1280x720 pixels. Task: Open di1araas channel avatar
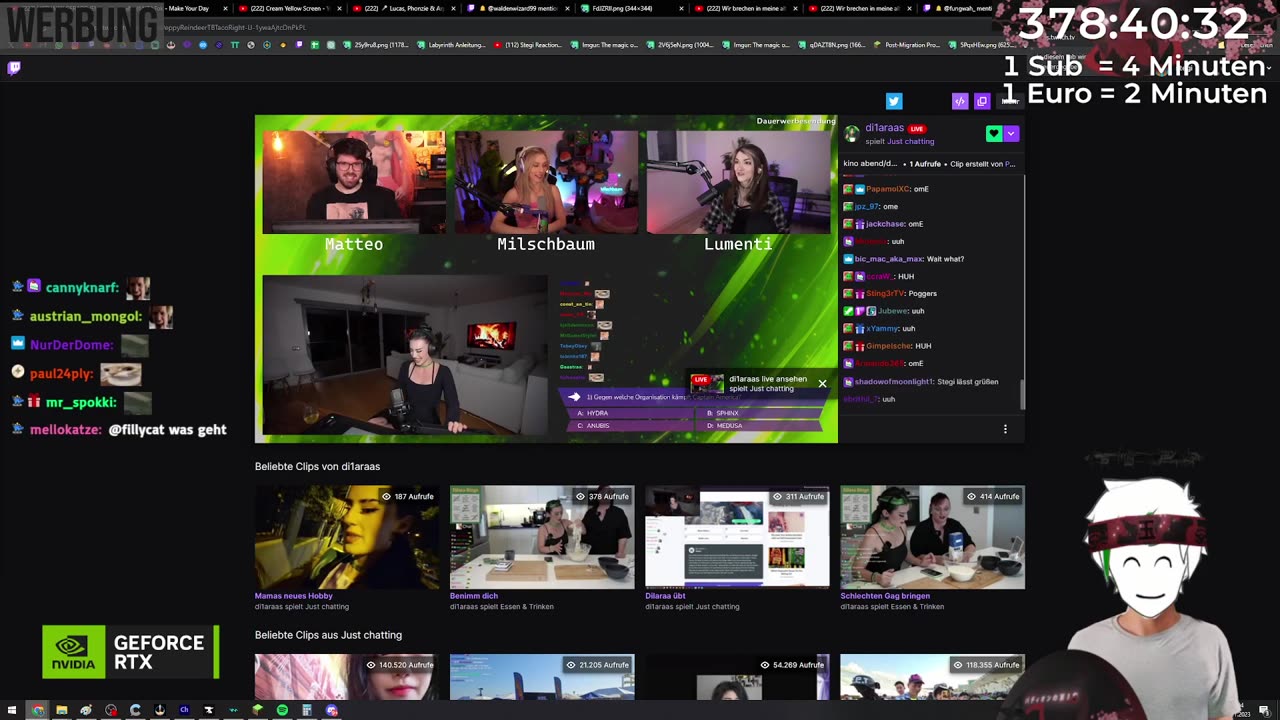[852, 134]
